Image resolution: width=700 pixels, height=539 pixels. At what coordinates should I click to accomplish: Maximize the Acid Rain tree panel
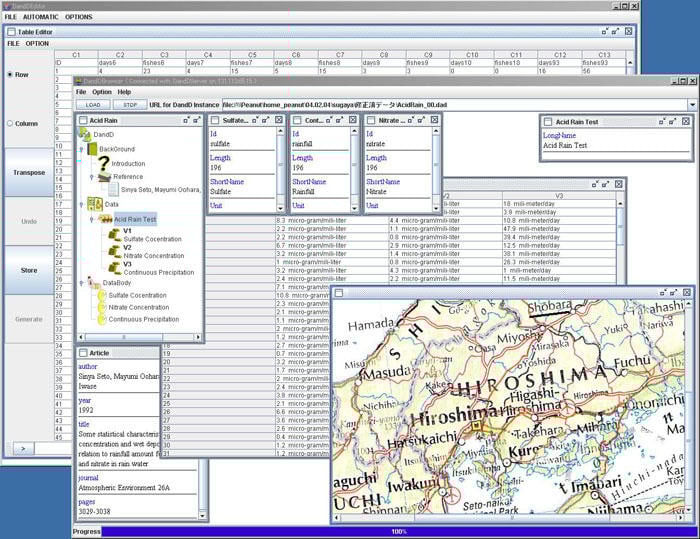point(196,121)
